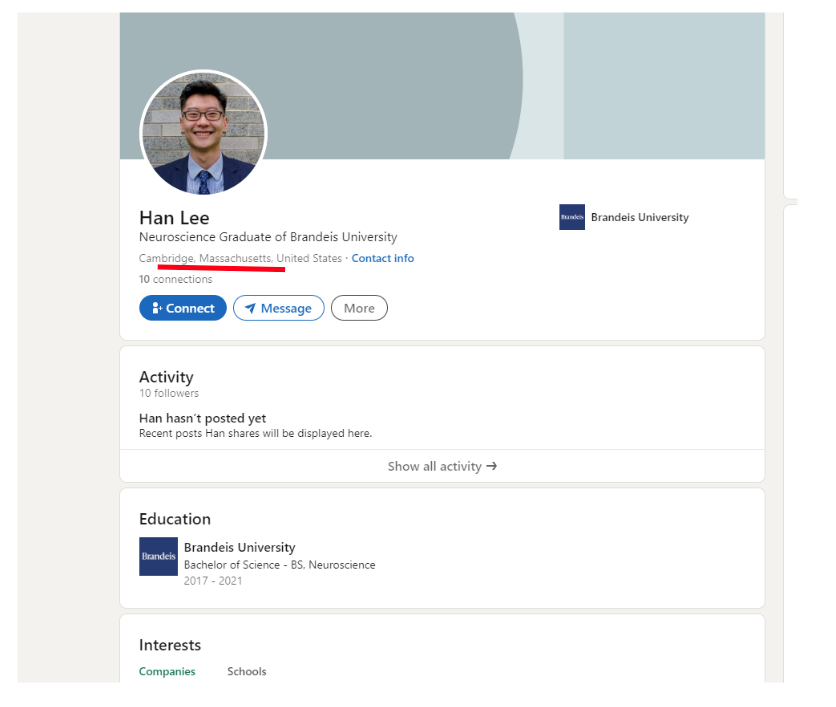Send a message with the Message button
836x707 pixels.
point(278,308)
